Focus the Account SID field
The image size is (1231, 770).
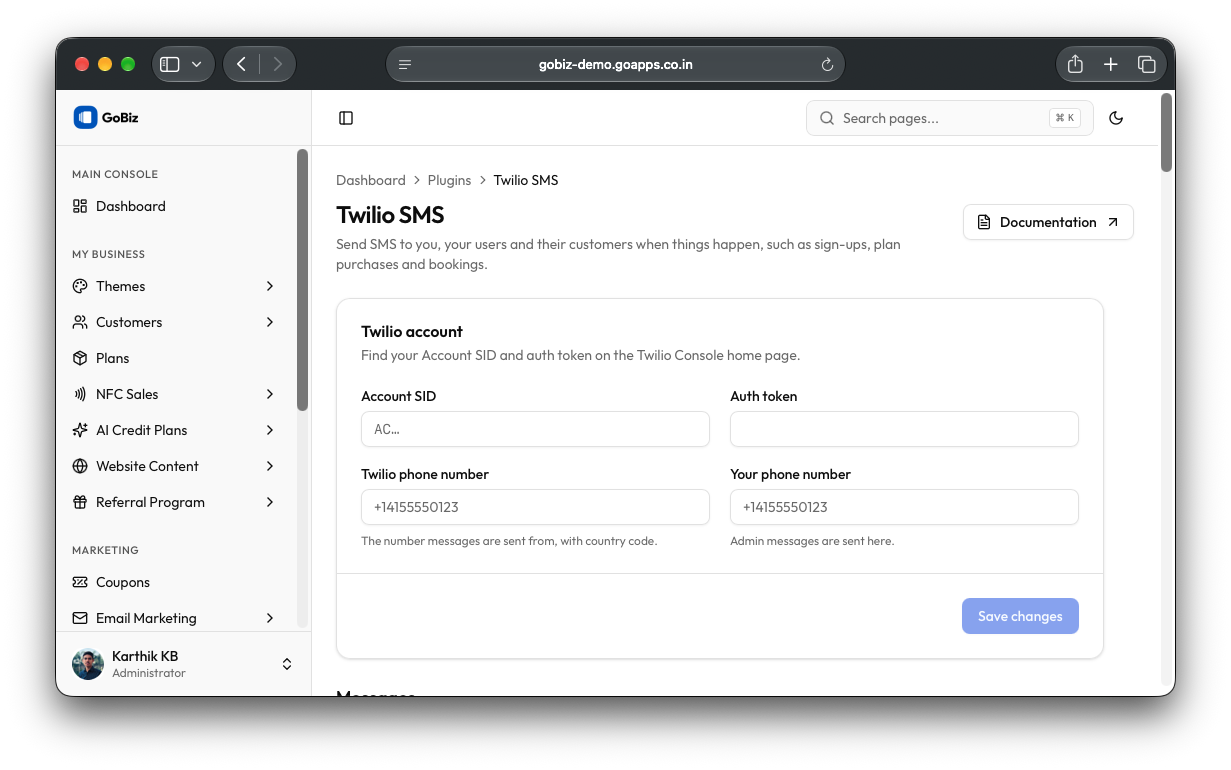pos(535,429)
